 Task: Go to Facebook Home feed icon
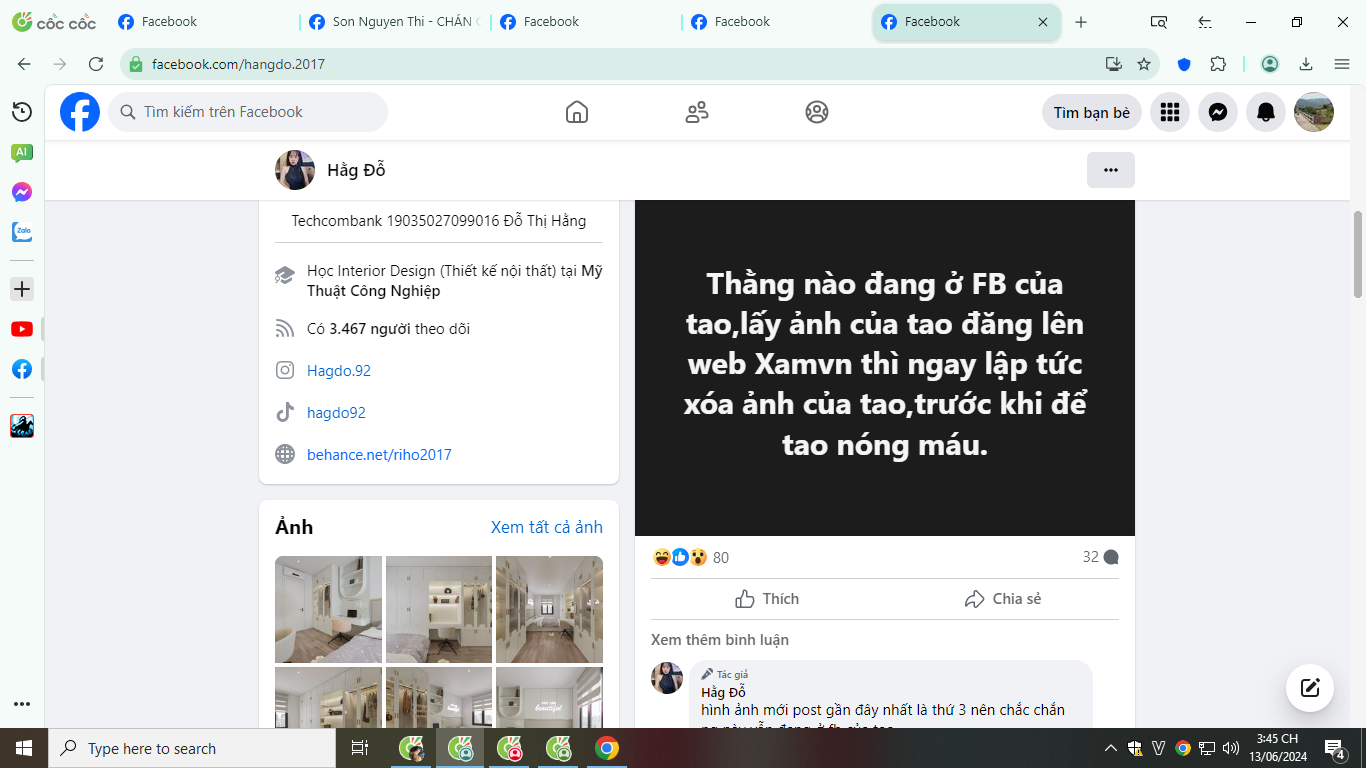tap(577, 112)
